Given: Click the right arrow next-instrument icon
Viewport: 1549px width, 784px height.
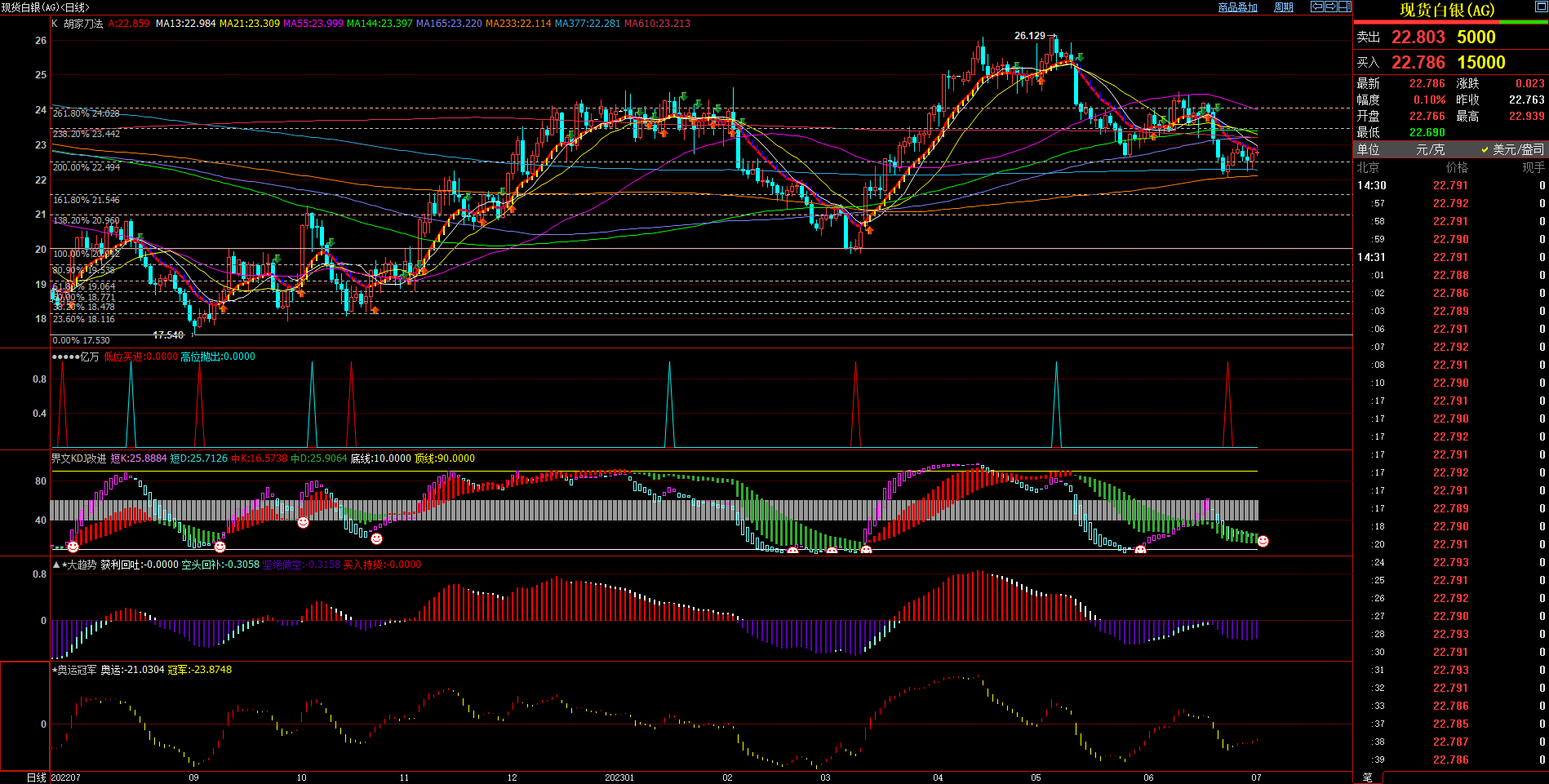Looking at the screenshot, I should coord(1331,7).
